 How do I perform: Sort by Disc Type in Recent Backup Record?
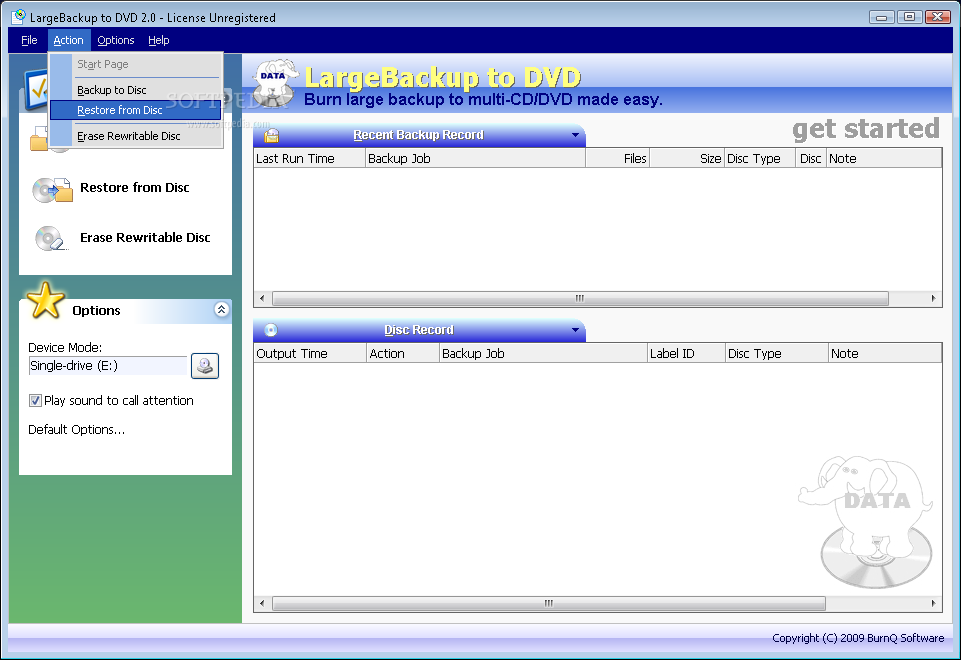click(x=759, y=159)
